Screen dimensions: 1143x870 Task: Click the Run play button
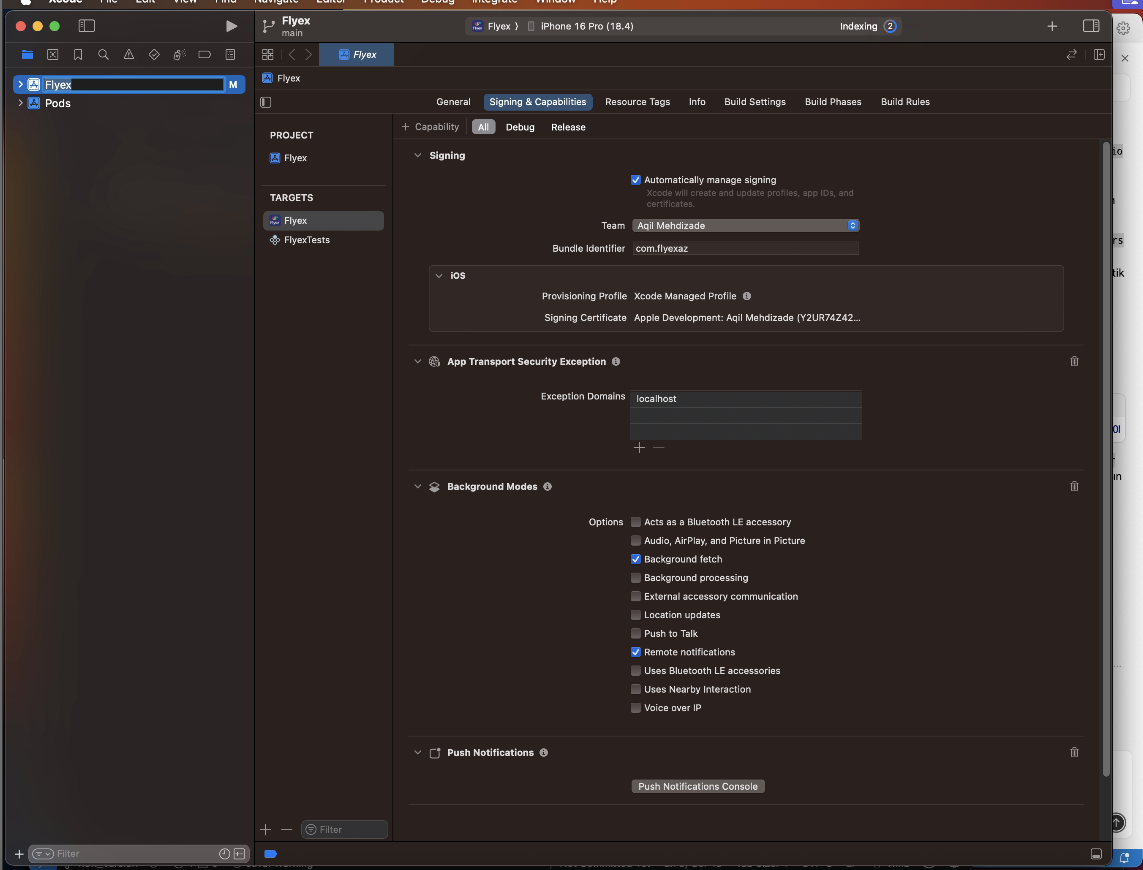(x=232, y=26)
